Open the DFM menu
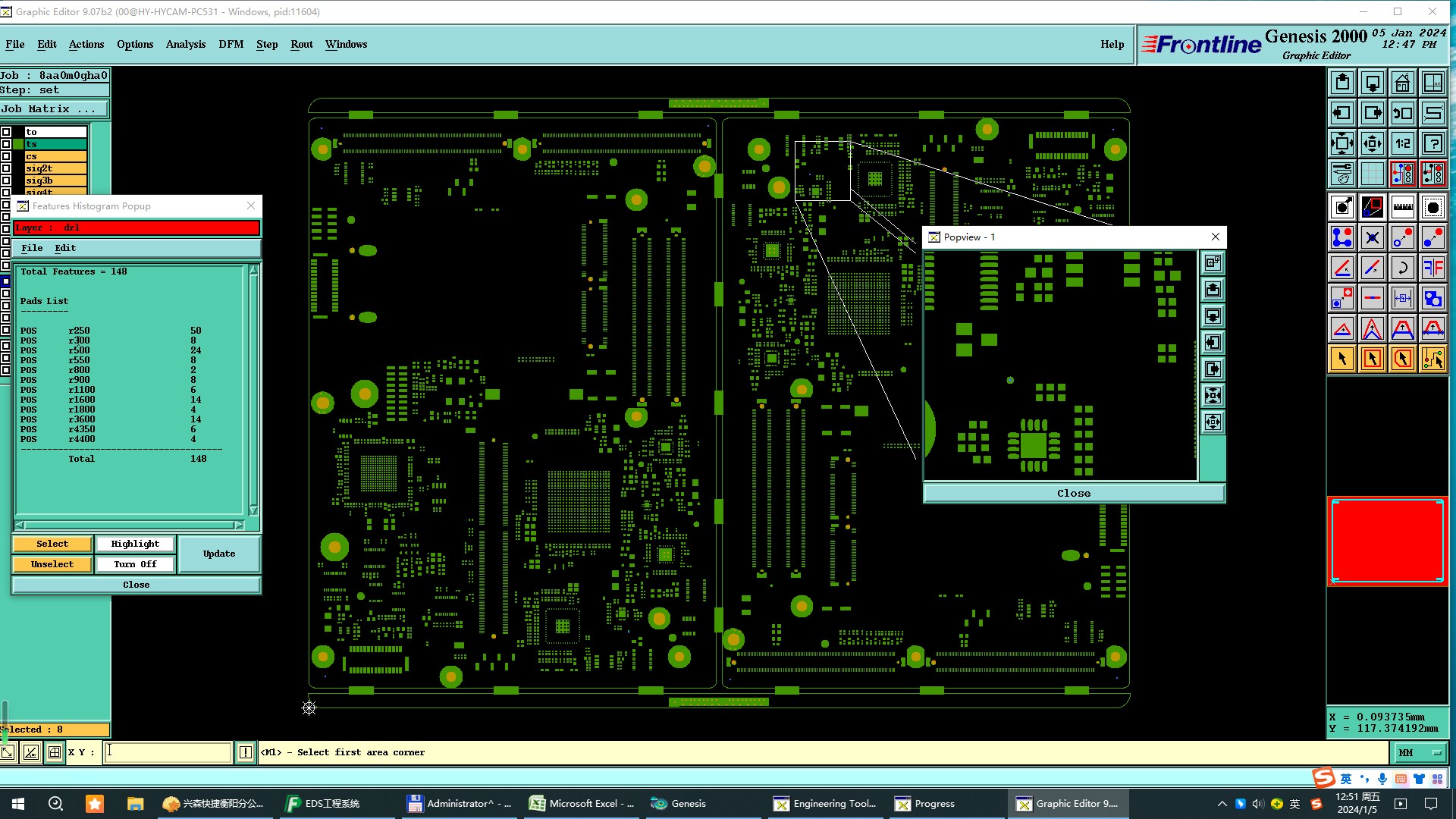This screenshot has height=819, width=1456. tap(231, 44)
